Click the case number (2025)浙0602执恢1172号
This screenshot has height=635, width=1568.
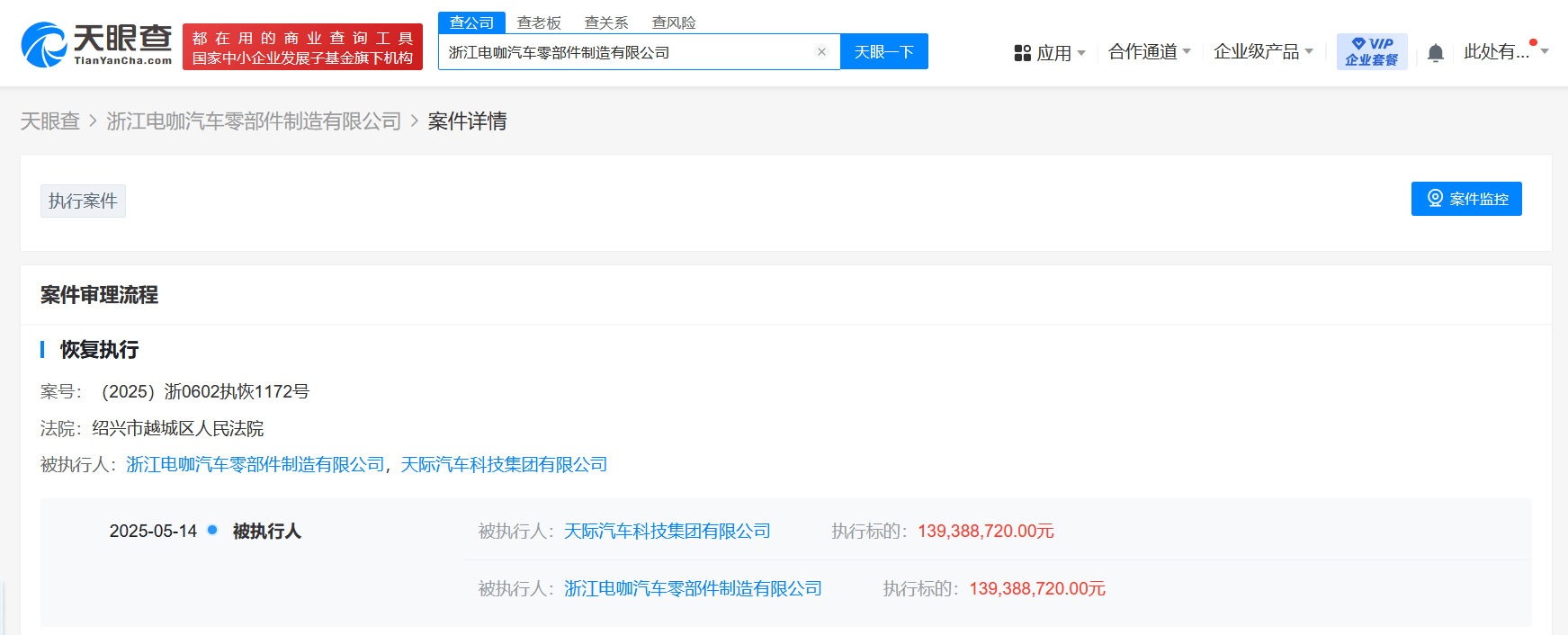tap(205, 391)
